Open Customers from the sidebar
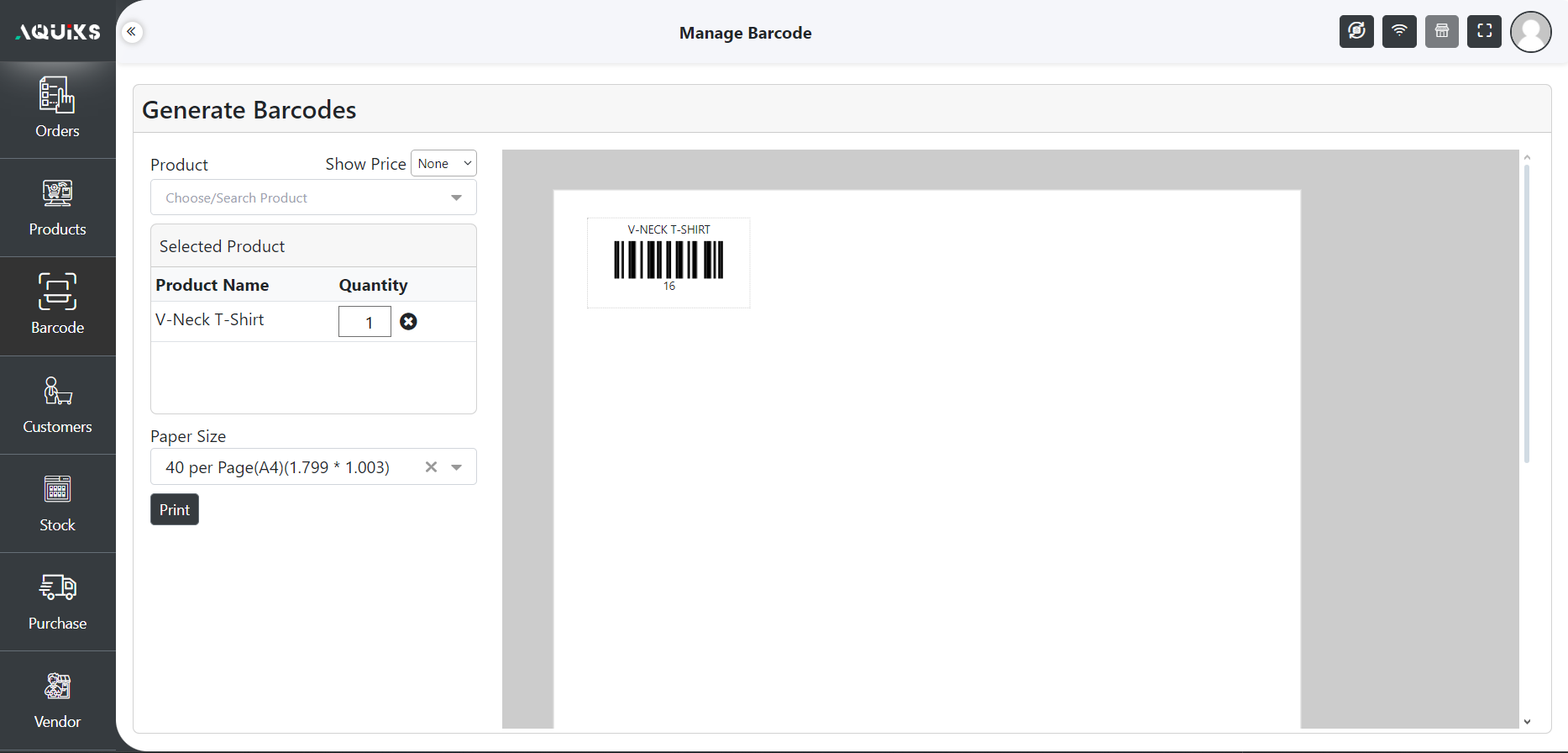This screenshot has width=1568, height=753. point(58,405)
